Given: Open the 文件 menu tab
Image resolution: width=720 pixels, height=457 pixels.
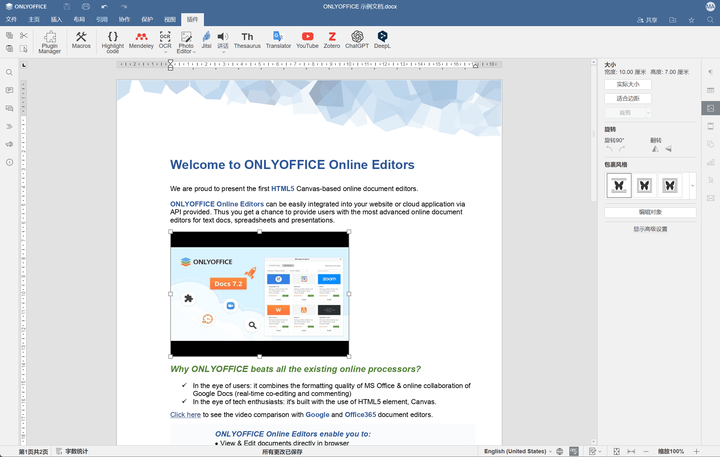Looking at the screenshot, I should [x=11, y=19].
